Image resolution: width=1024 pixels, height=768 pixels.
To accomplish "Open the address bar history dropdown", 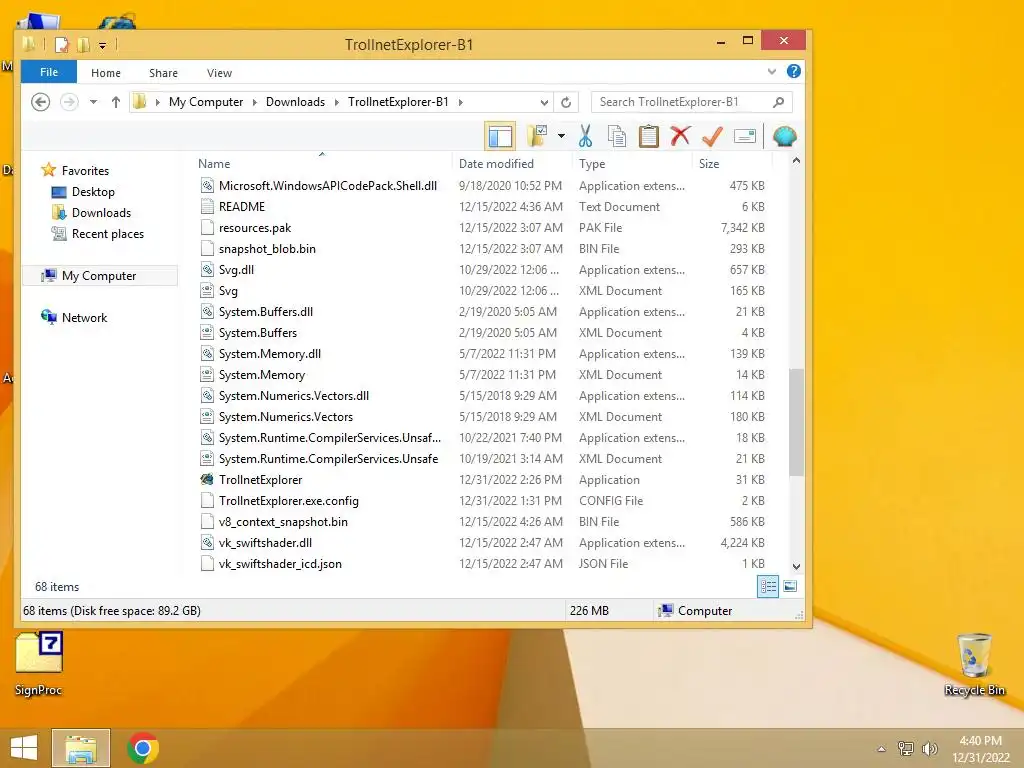I will click(x=544, y=102).
